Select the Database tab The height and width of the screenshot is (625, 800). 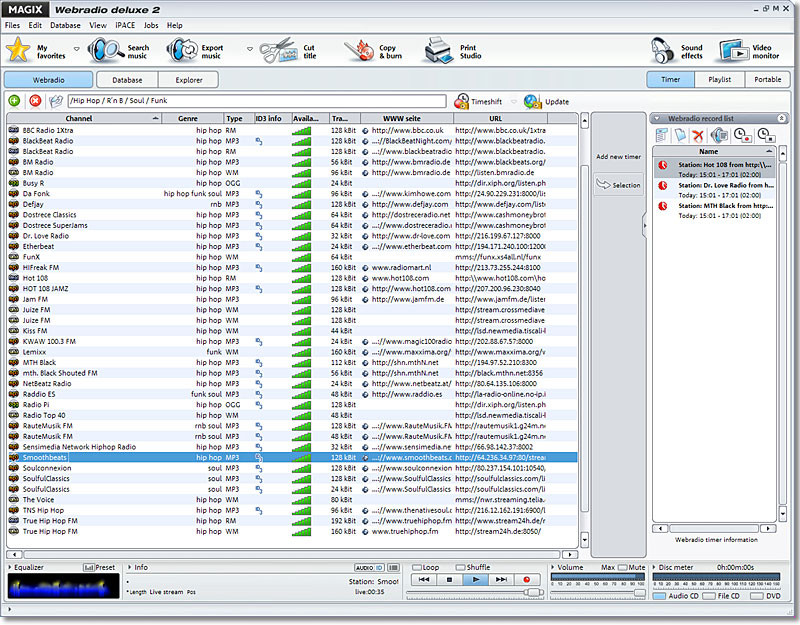[127, 80]
